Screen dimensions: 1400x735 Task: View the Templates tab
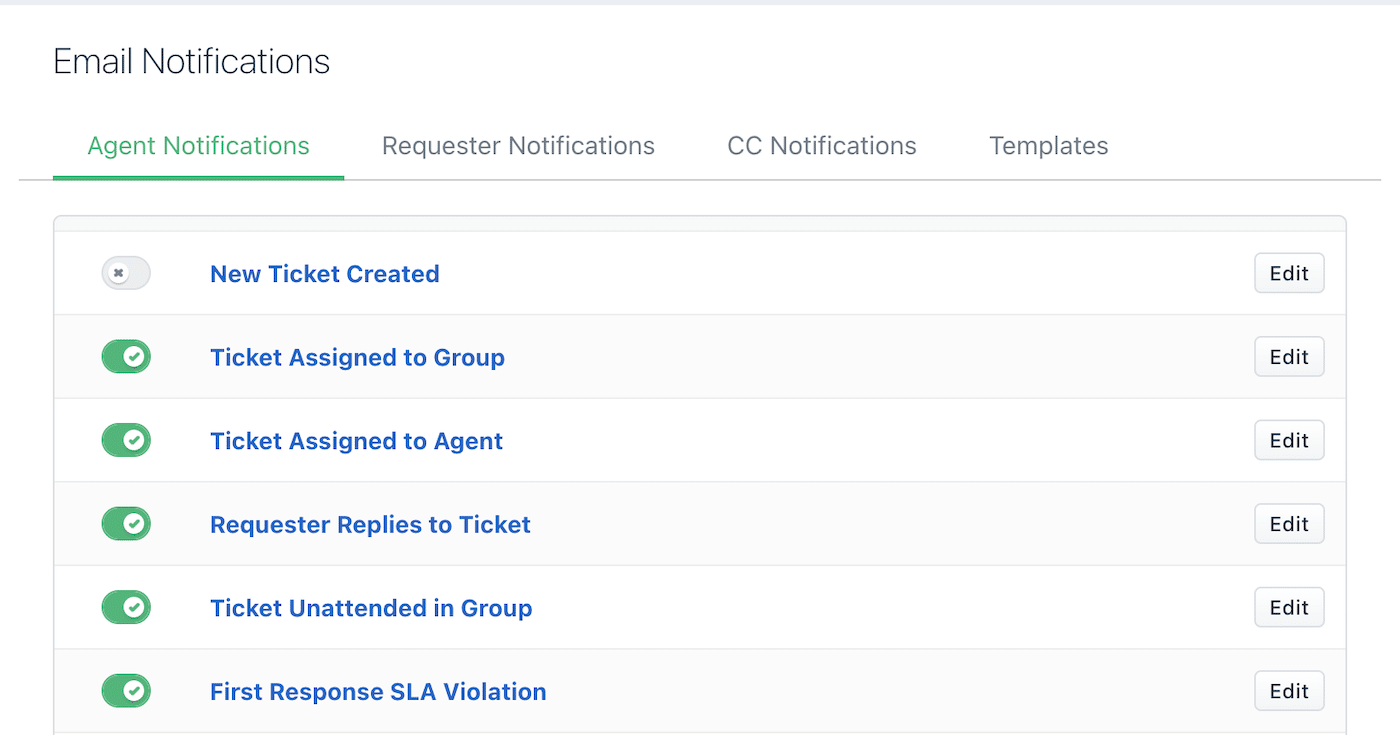1048,145
